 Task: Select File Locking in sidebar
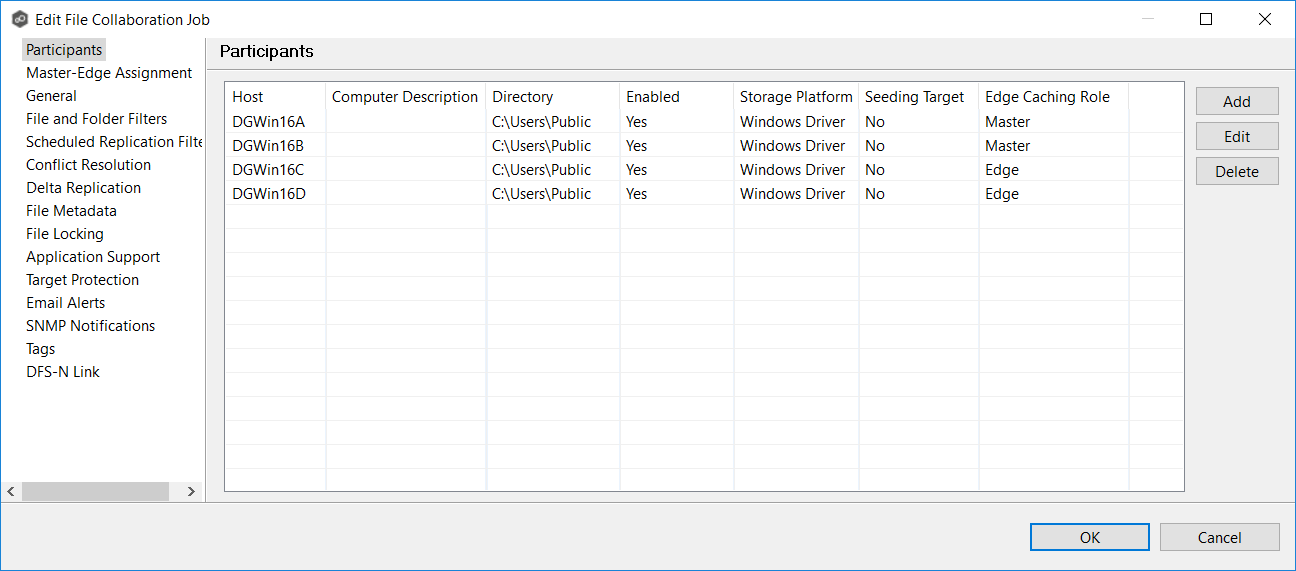click(64, 234)
